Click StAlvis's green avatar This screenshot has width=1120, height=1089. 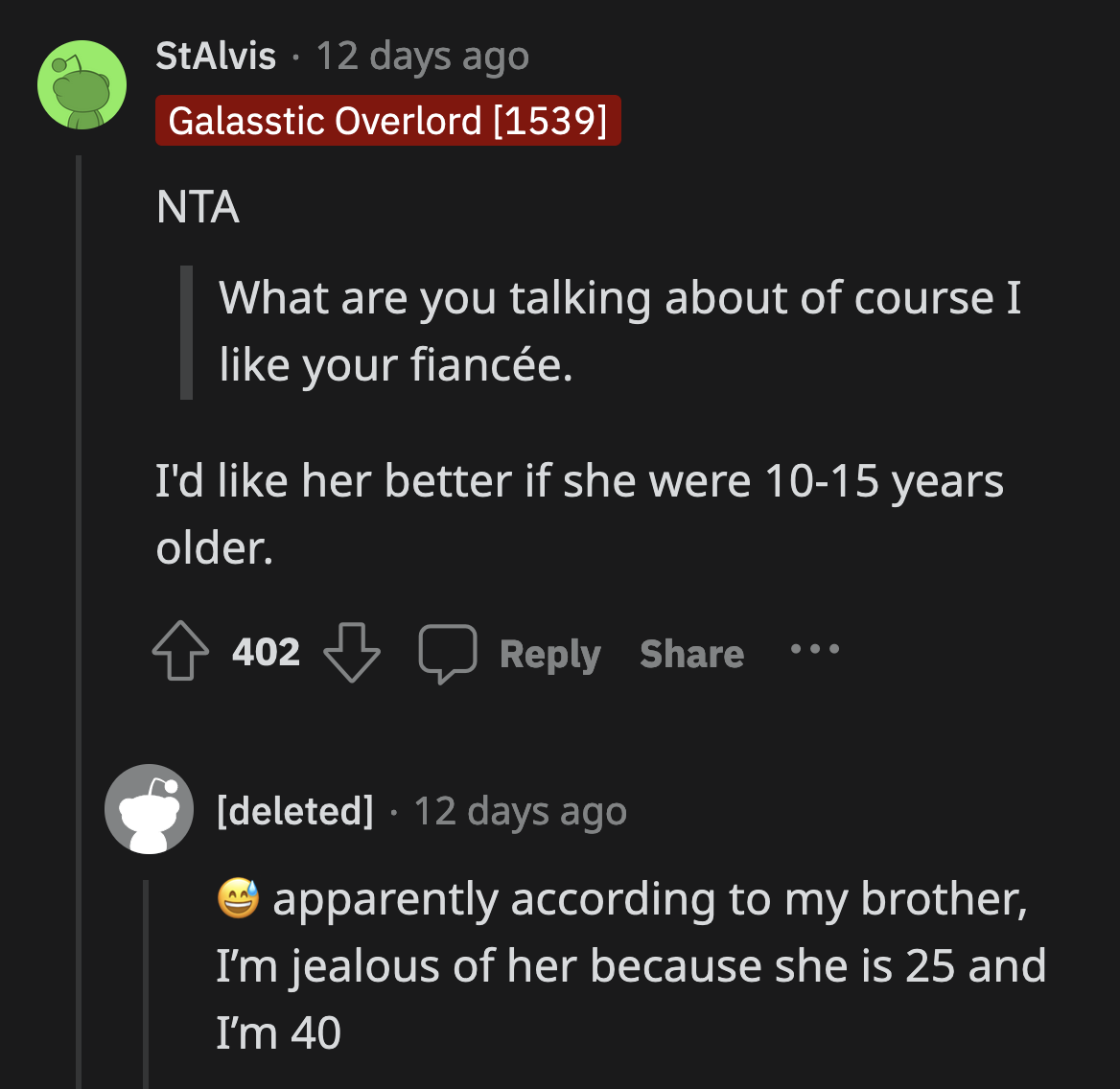pos(82,84)
